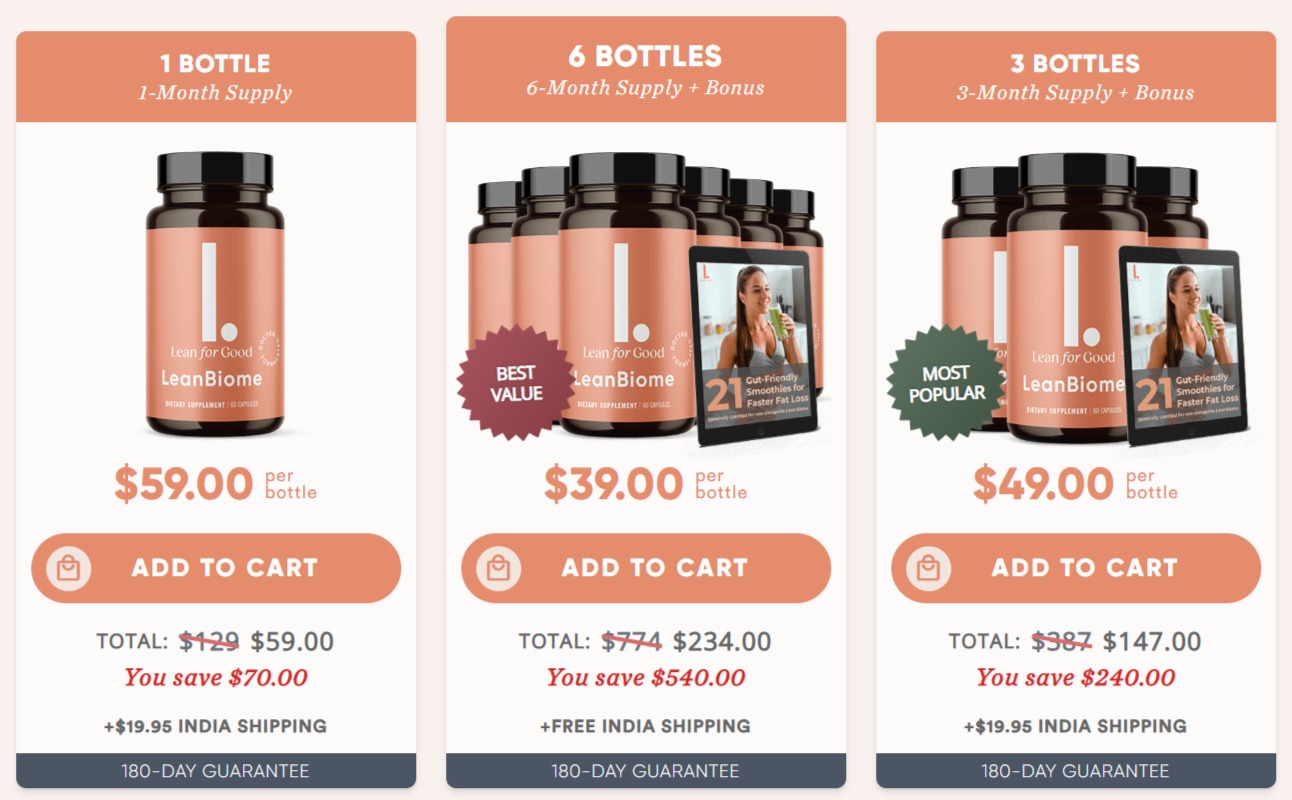1292x800 pixels.
Task: Add the 1 Bottle package to cart
Action: pyautogui.click(x=216, y=568)
